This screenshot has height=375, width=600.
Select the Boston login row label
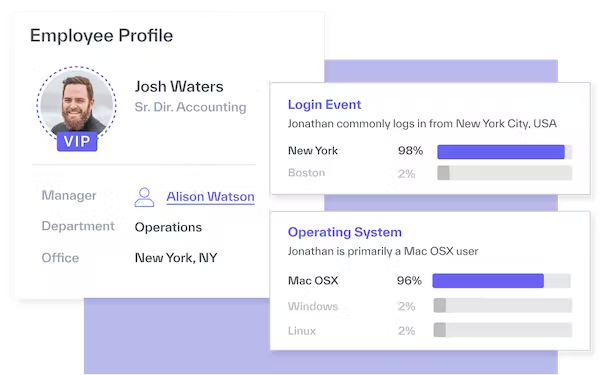(x=306, y=173)
